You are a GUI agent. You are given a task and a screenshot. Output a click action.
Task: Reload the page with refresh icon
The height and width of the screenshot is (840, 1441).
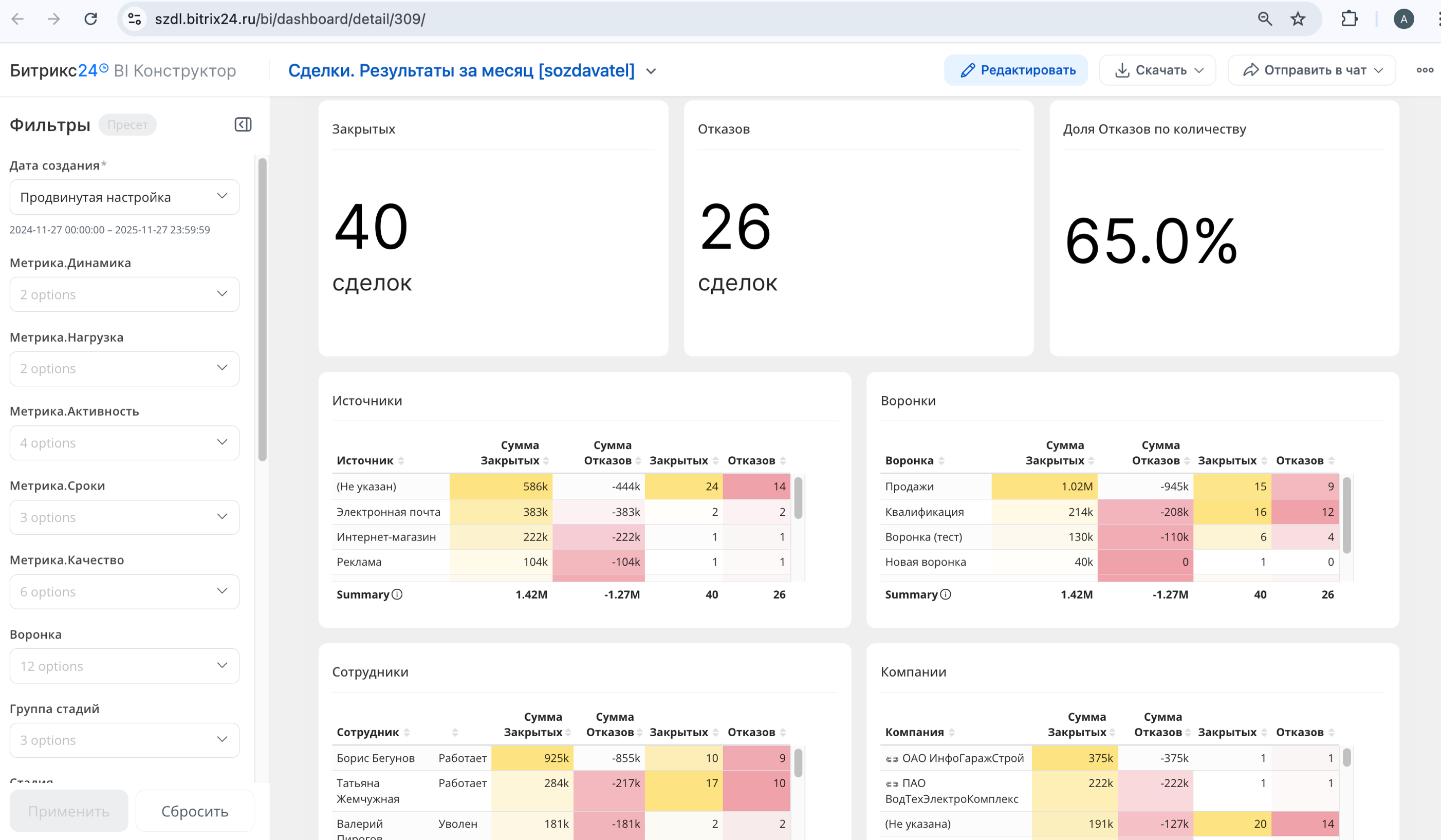coord(90,19)
